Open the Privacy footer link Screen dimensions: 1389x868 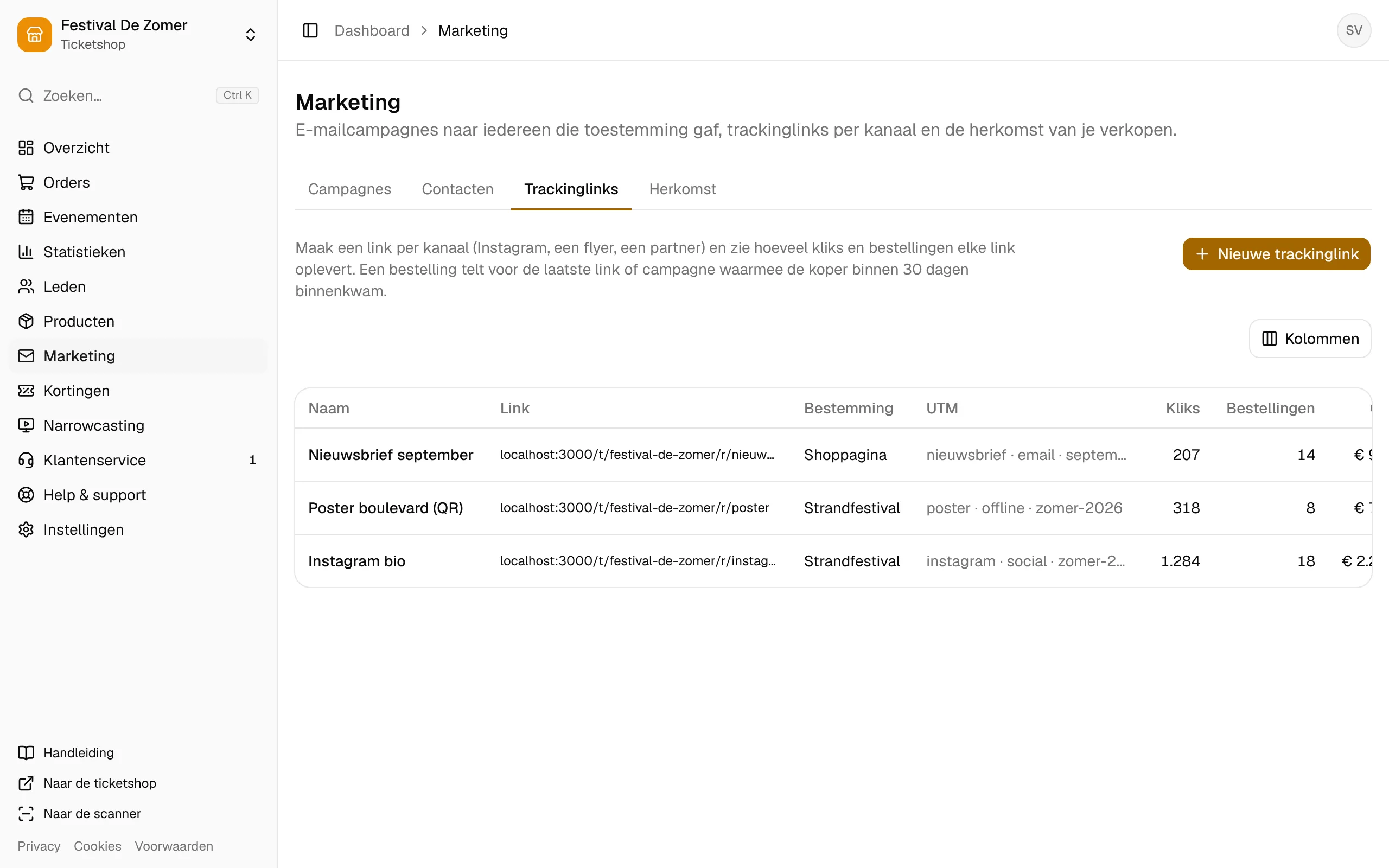tap(39, 846)
